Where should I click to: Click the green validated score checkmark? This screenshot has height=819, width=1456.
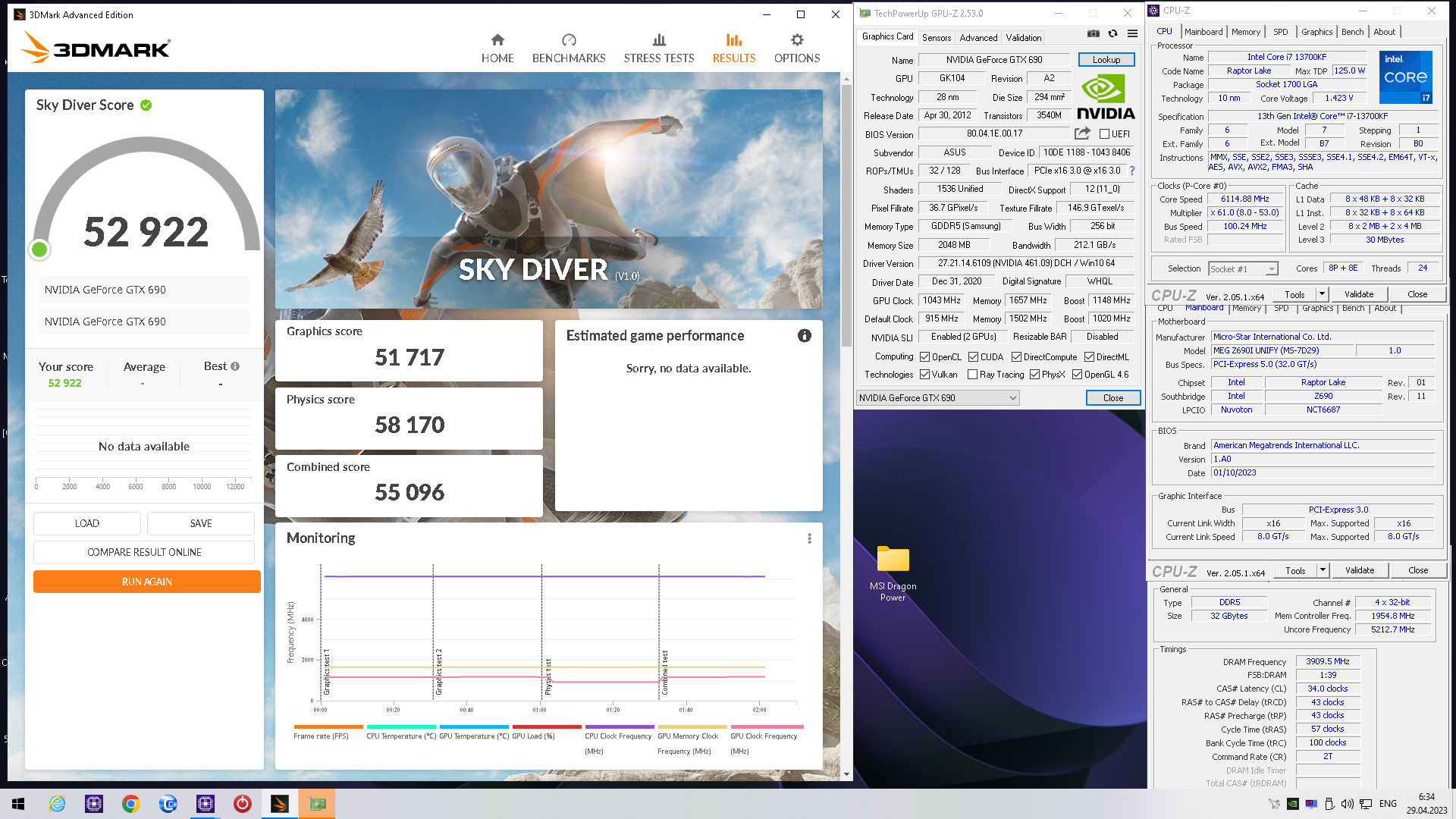click(146, 105)
